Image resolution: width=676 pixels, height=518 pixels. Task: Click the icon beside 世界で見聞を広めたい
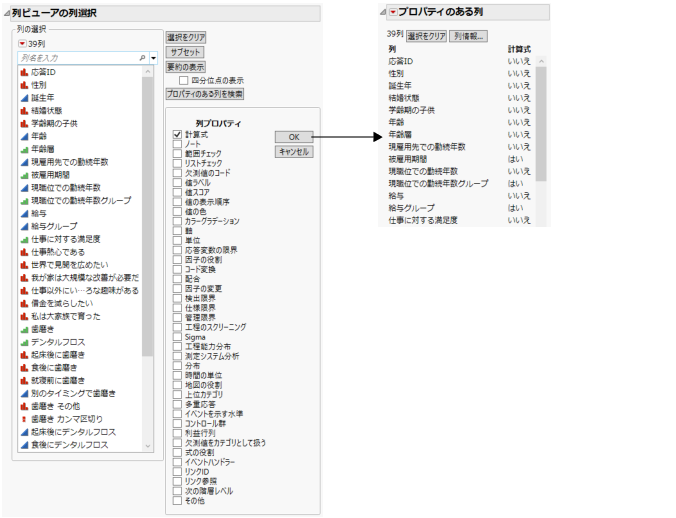(25, 265)
